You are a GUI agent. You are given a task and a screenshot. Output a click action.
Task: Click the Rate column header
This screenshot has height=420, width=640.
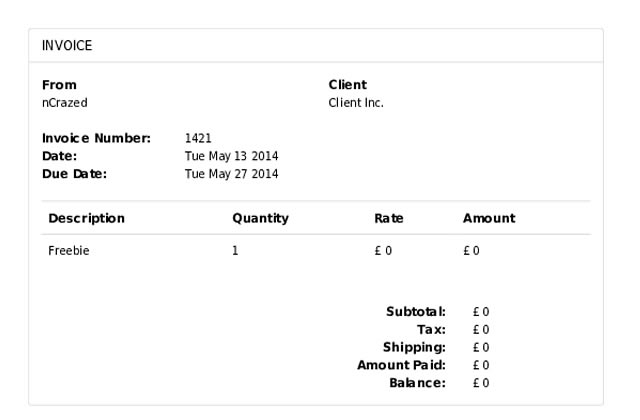click(388, 218)
